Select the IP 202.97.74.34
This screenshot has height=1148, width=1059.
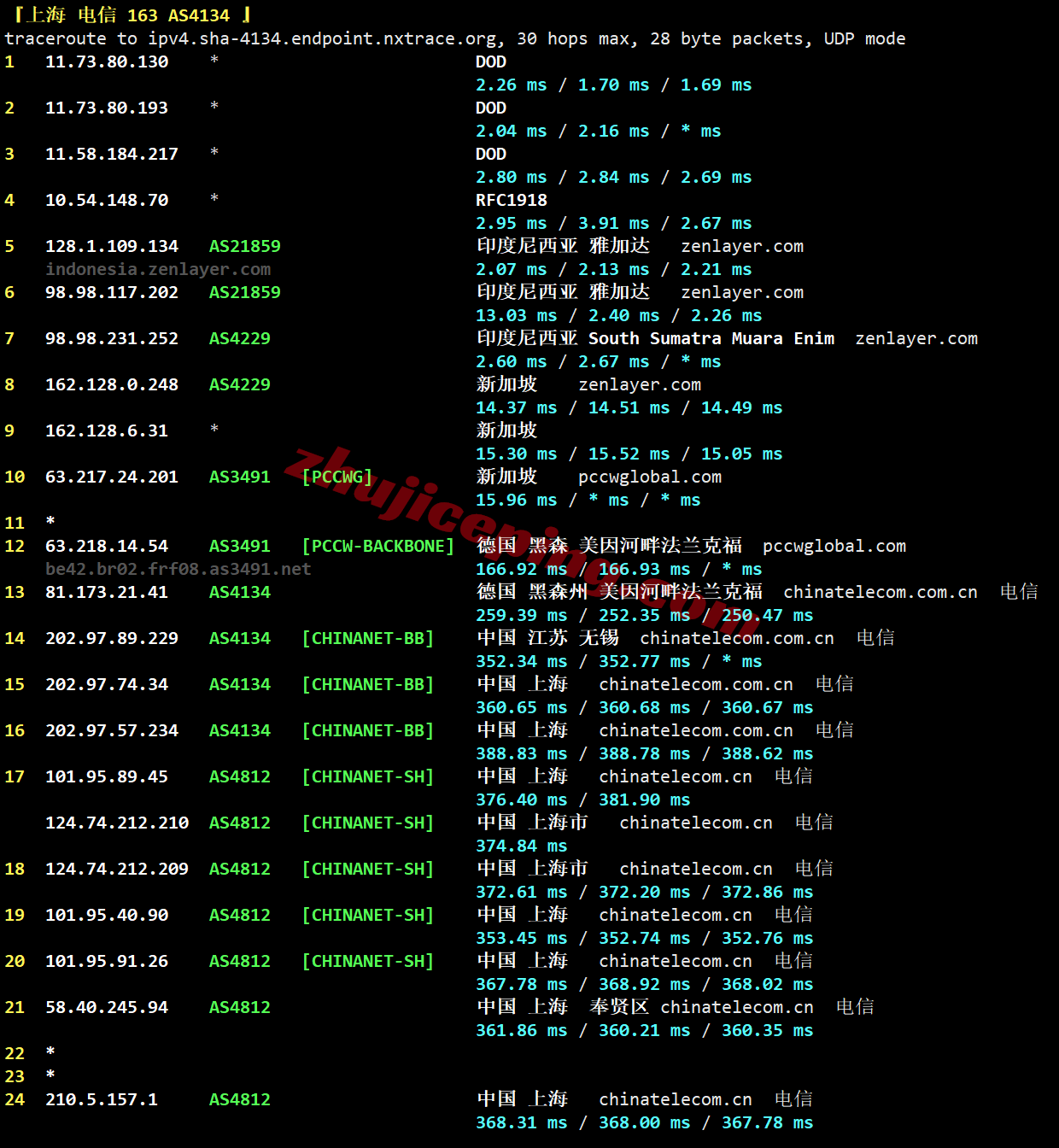[x=107, y=684]
